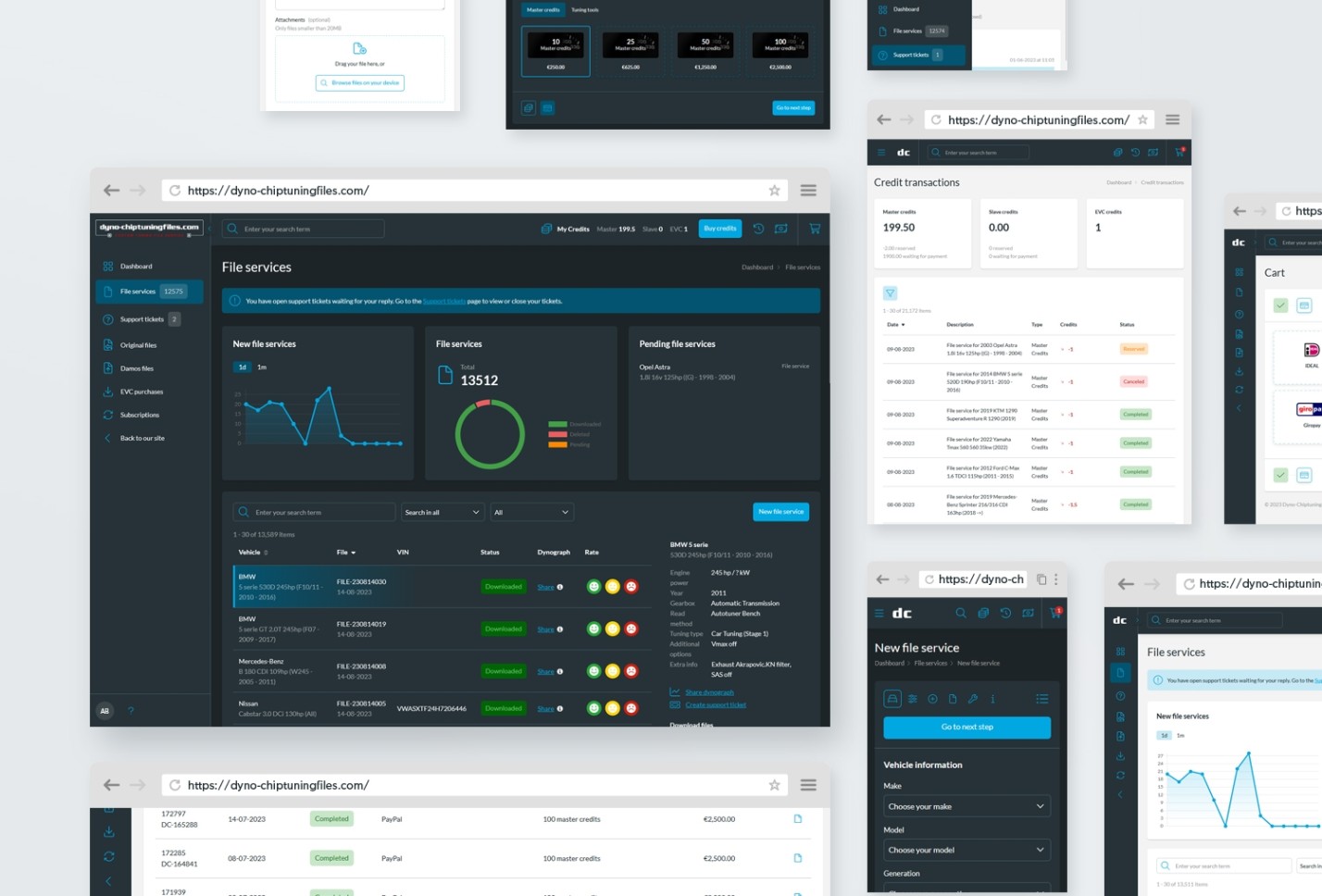1322x896 pixels.
Task: Select the 100 Master credits package card
Action: [780, 52]
